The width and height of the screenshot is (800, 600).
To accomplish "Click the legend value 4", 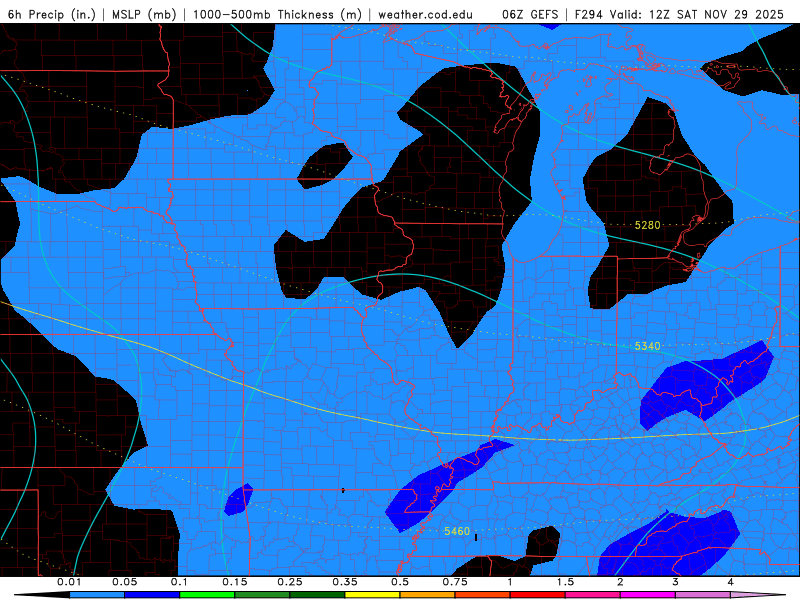I will (x=730, y=582).
